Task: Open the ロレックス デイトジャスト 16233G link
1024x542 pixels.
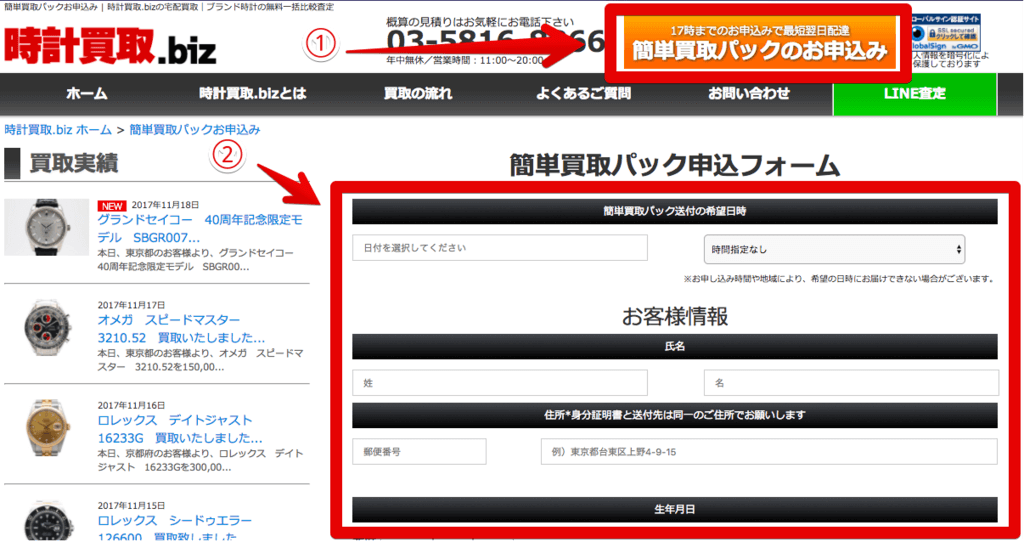Action: 180,429
